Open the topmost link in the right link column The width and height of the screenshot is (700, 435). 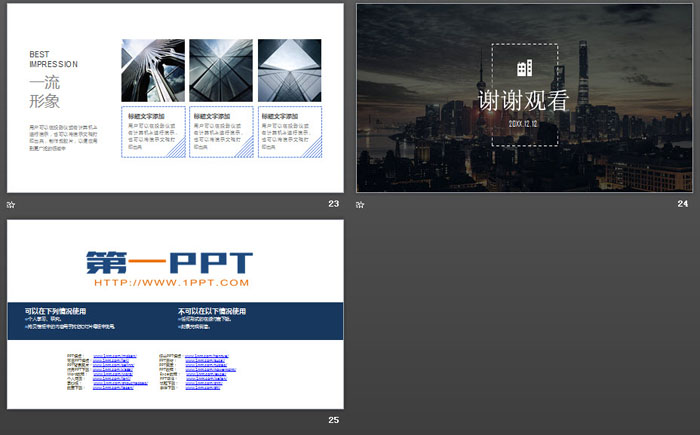(207, 356)
